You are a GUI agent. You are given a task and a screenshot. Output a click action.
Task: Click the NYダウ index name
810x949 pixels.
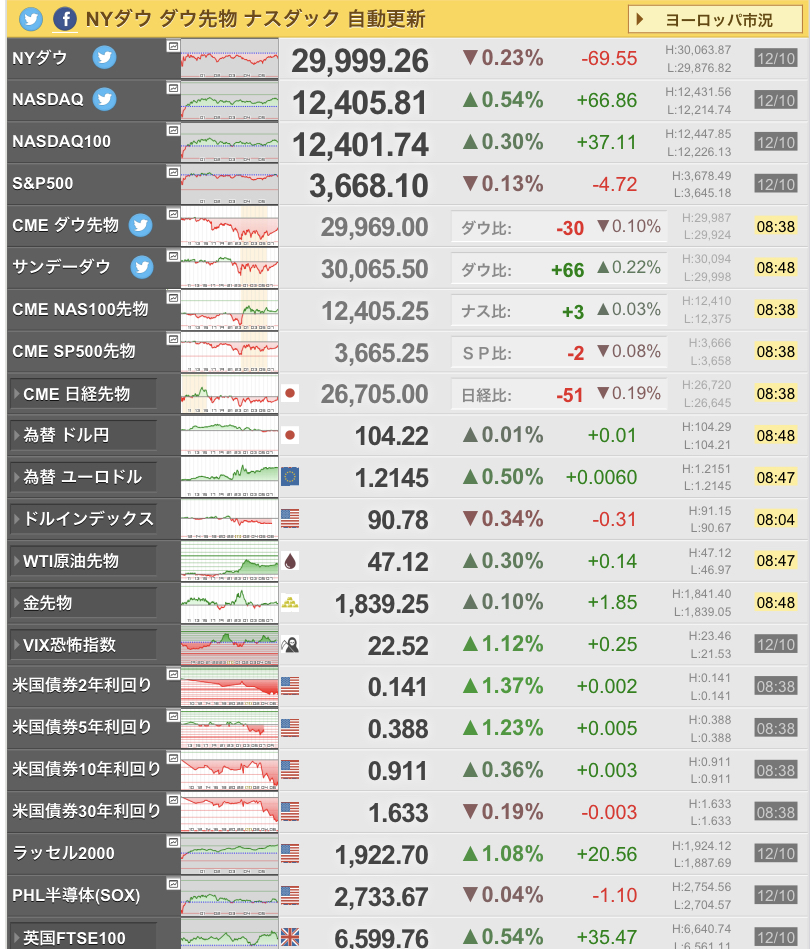click(39, 58)
